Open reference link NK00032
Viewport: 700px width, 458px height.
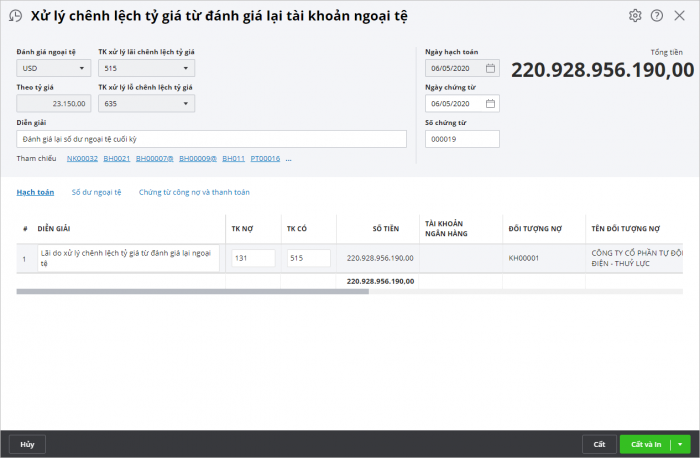82,158
